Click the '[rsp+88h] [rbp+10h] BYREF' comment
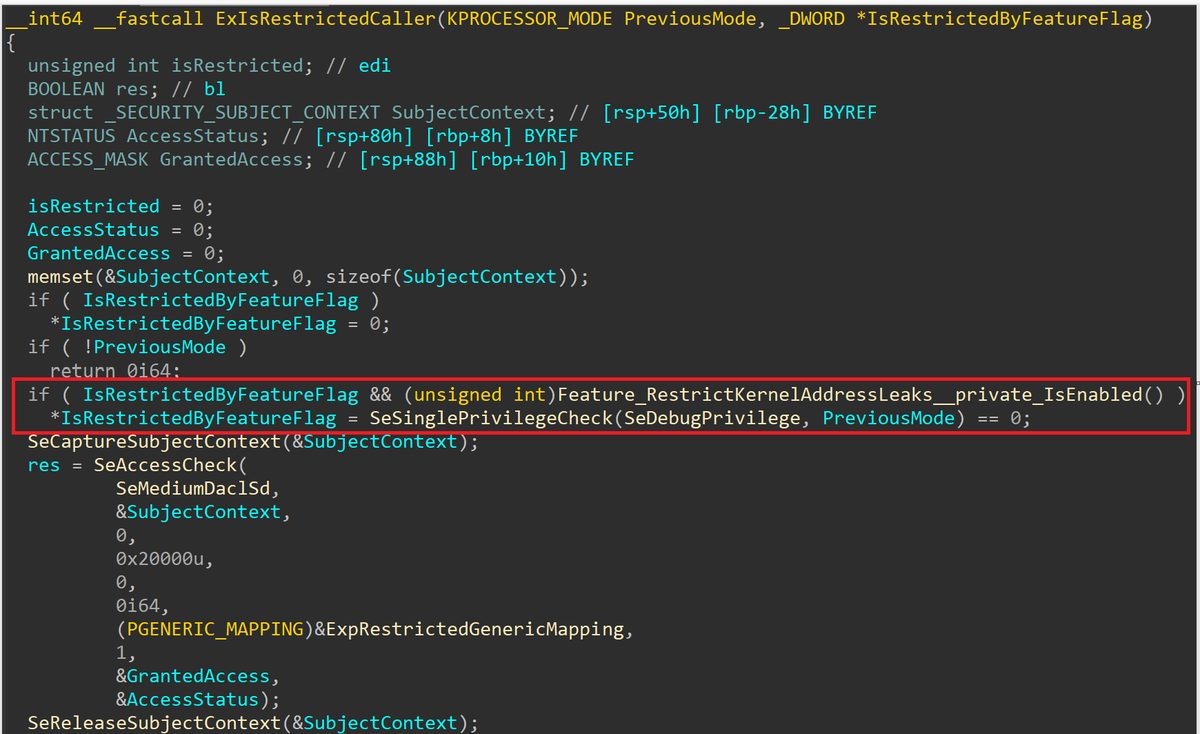This screenshot has height=734, width=1200. pos(496,159)
